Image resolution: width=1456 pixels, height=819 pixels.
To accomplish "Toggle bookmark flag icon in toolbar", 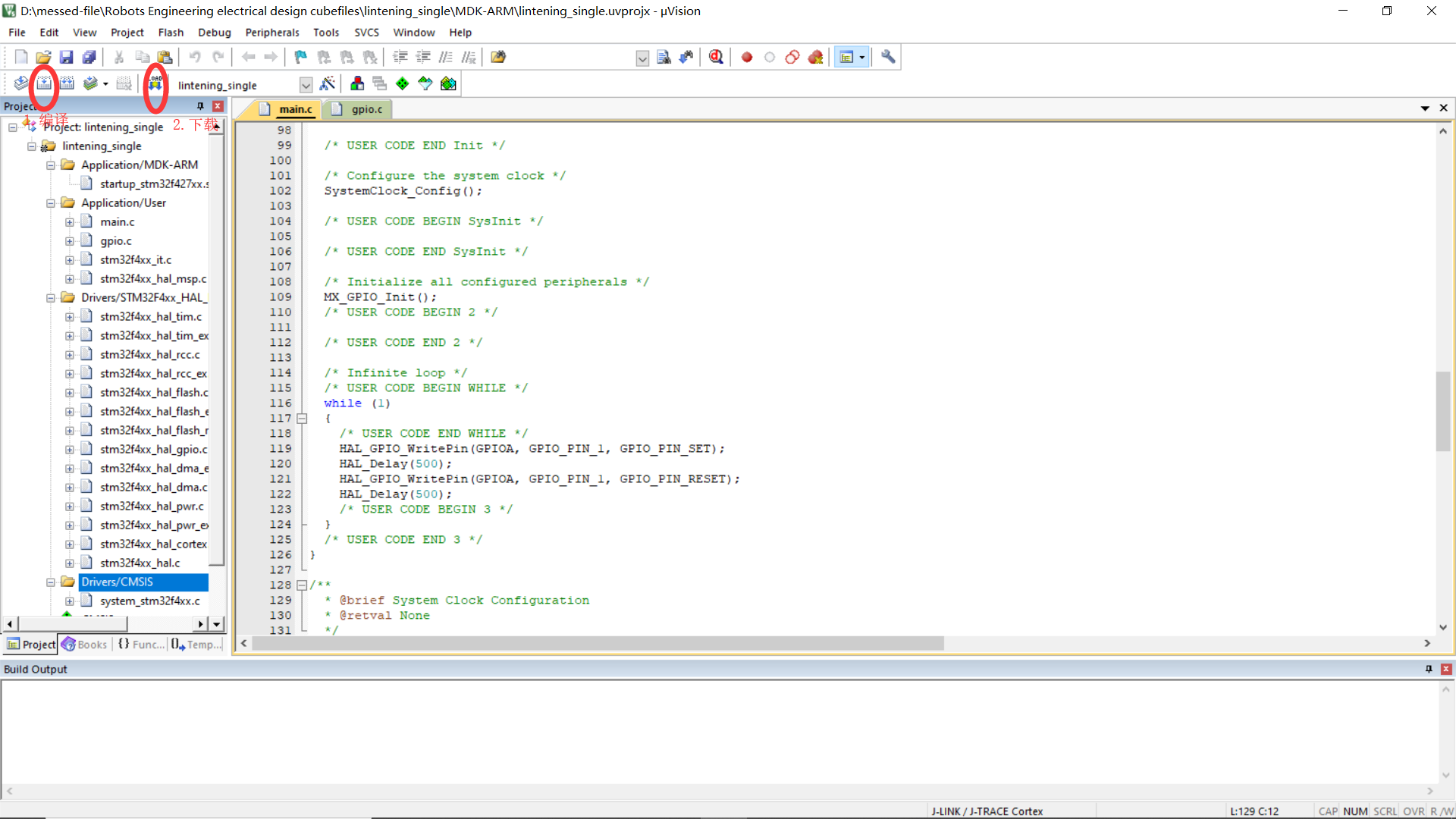I will 301,57.
